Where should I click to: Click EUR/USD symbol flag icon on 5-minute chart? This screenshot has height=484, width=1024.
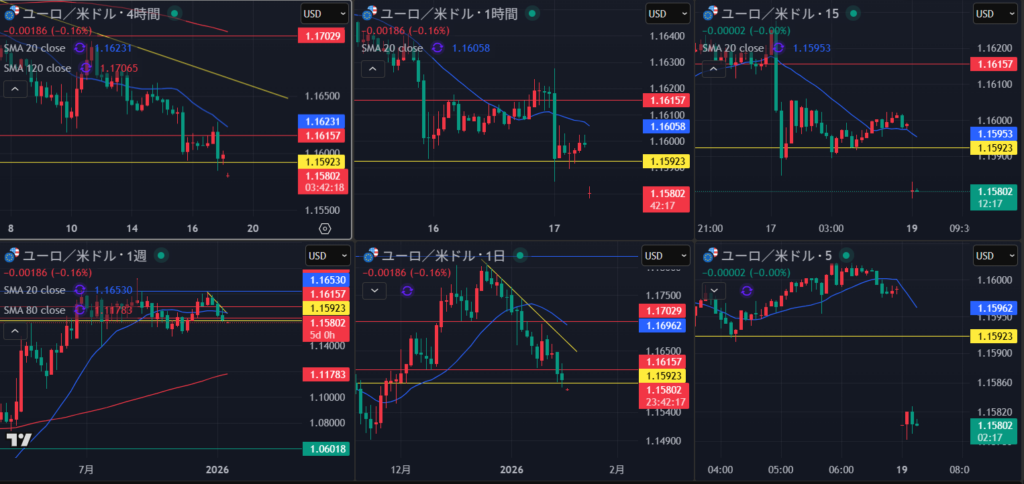[712, 255]
